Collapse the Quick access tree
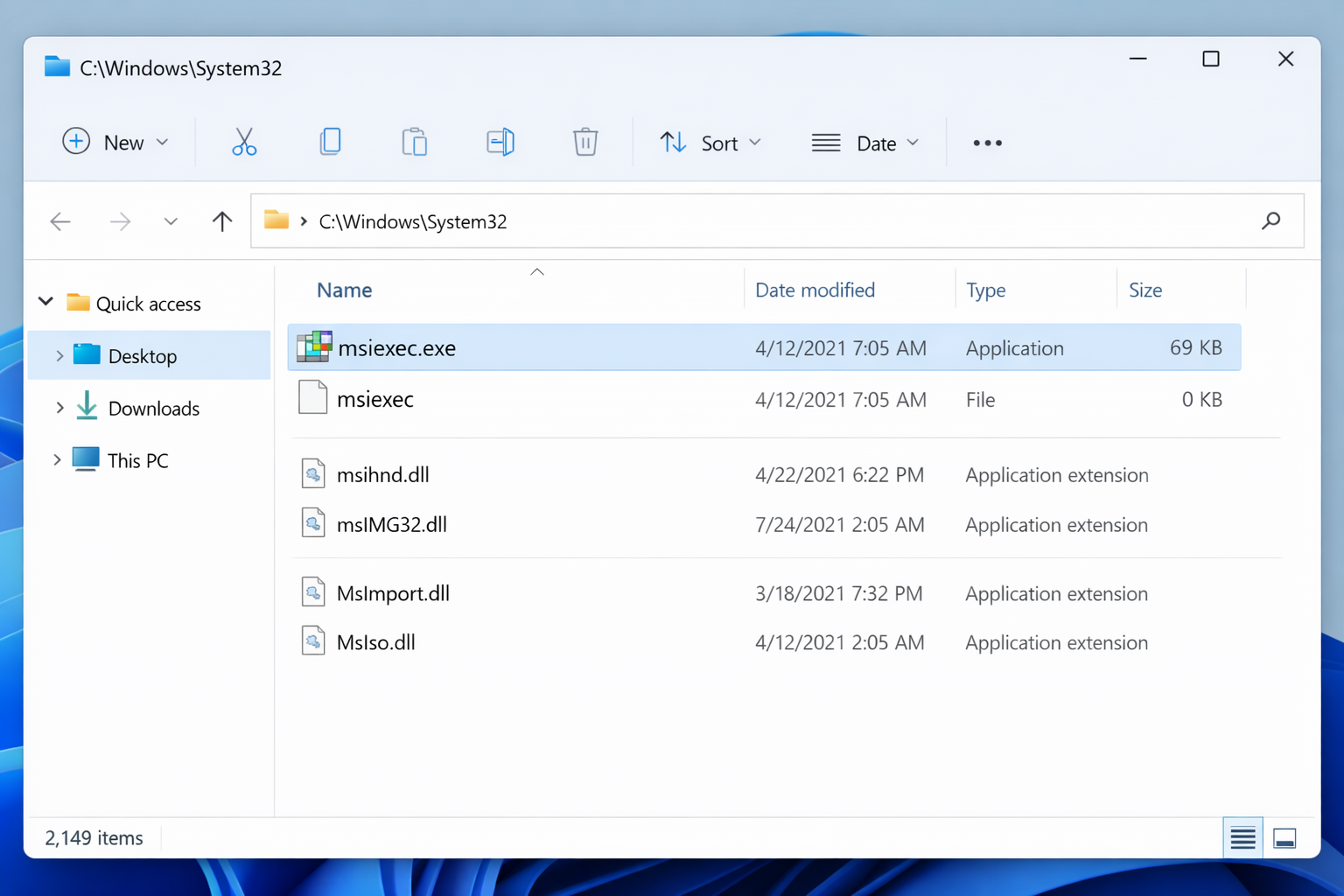Screen dimensions: 1344x896 point(46,303)
